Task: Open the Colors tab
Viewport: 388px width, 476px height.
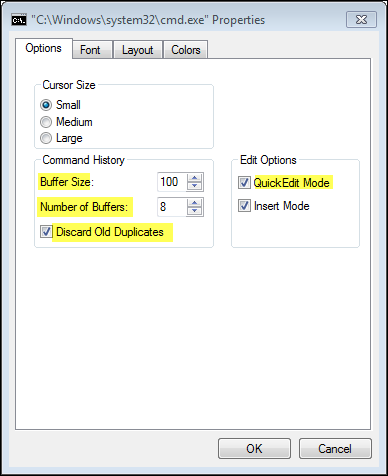Action: 186,50
